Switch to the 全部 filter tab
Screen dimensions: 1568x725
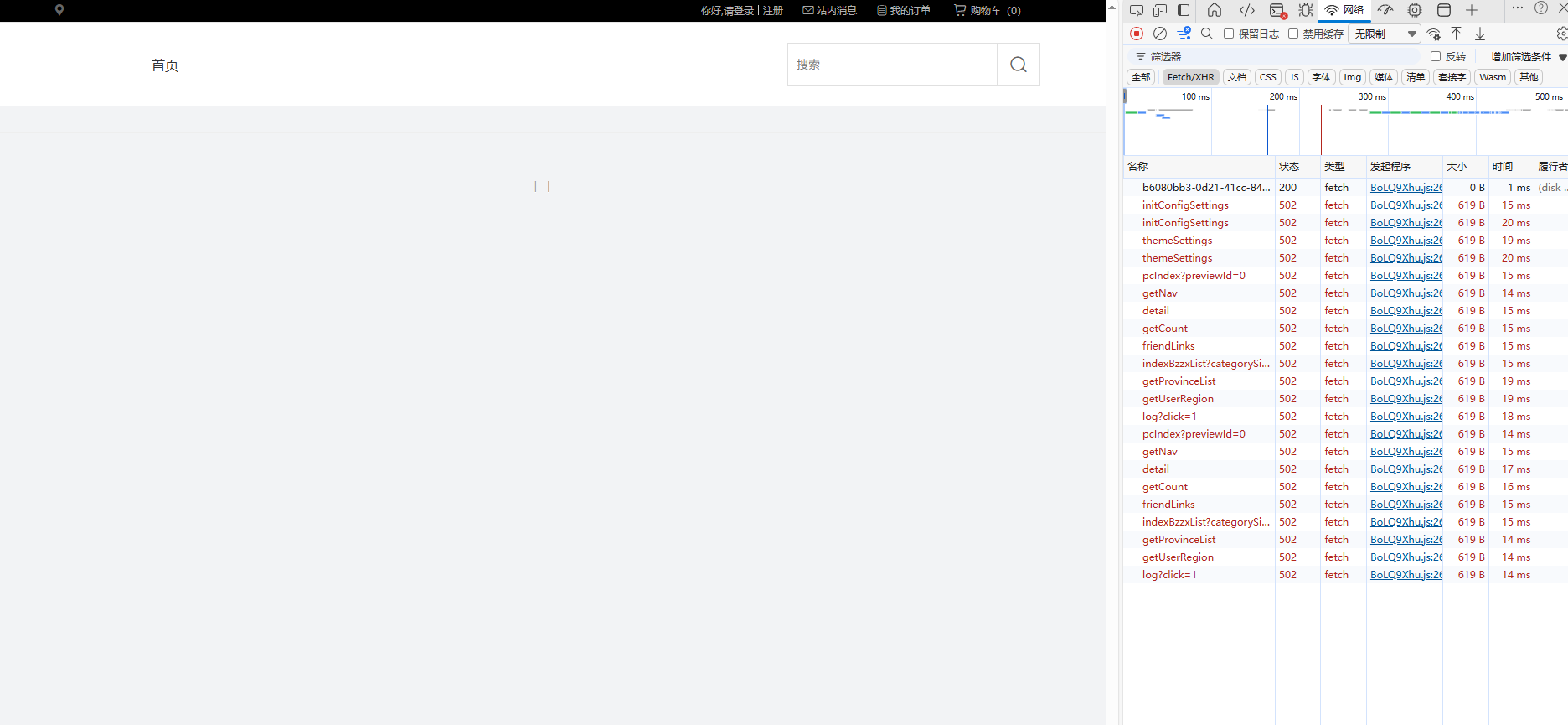coord(1141,77)
